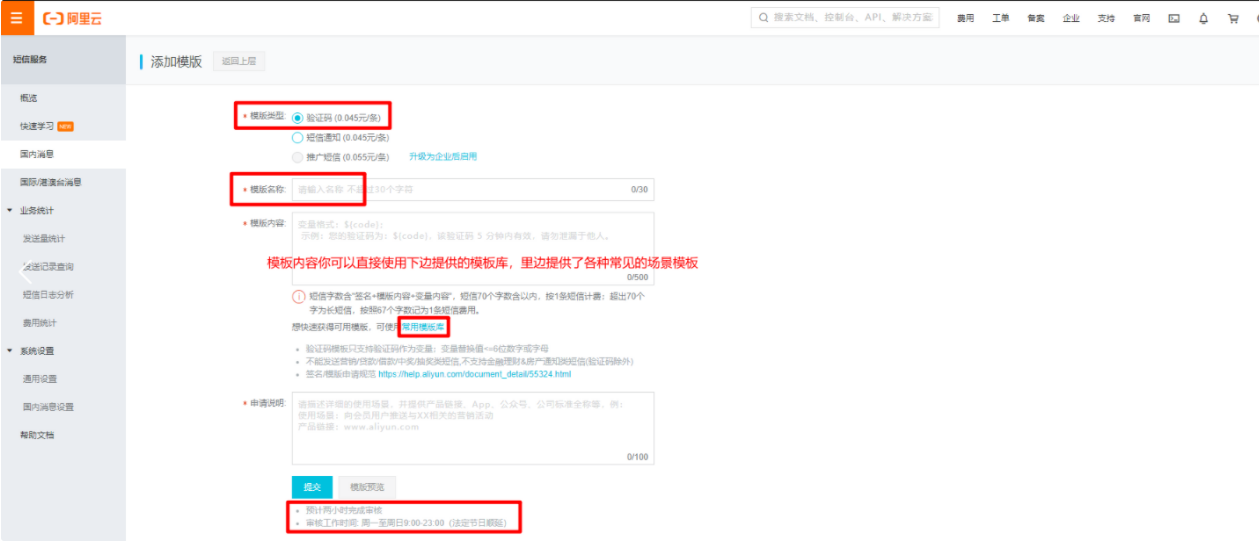Open 短信日志分析 in the sidebar
This screenshot has width=1259, height=544.
coord(48,295)
